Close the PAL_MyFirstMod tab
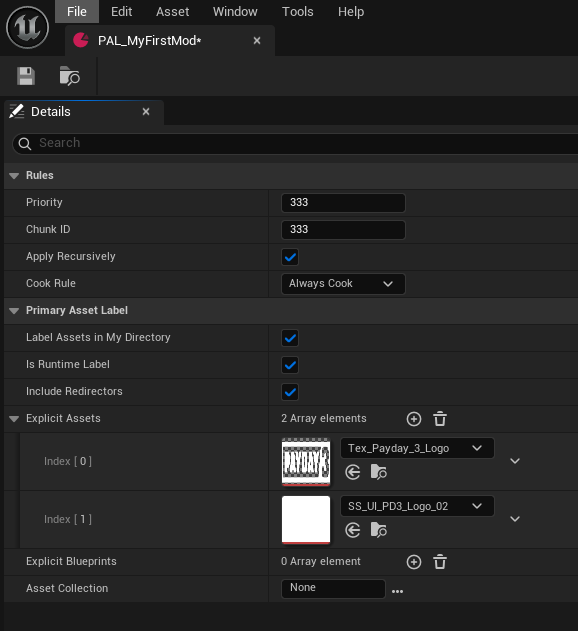This screenshot has height=631, width=578. pyautogui.click(x=257, y=41)
